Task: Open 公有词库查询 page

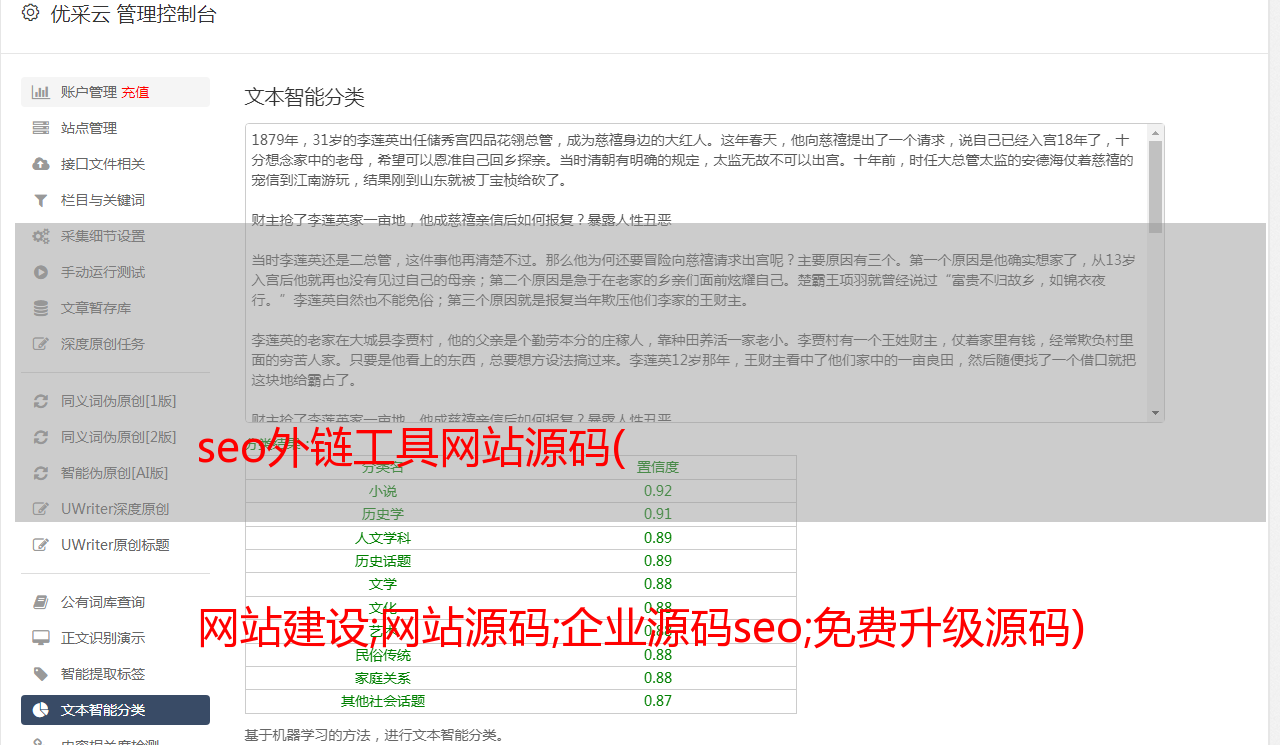Action: (x=115, y=602)
